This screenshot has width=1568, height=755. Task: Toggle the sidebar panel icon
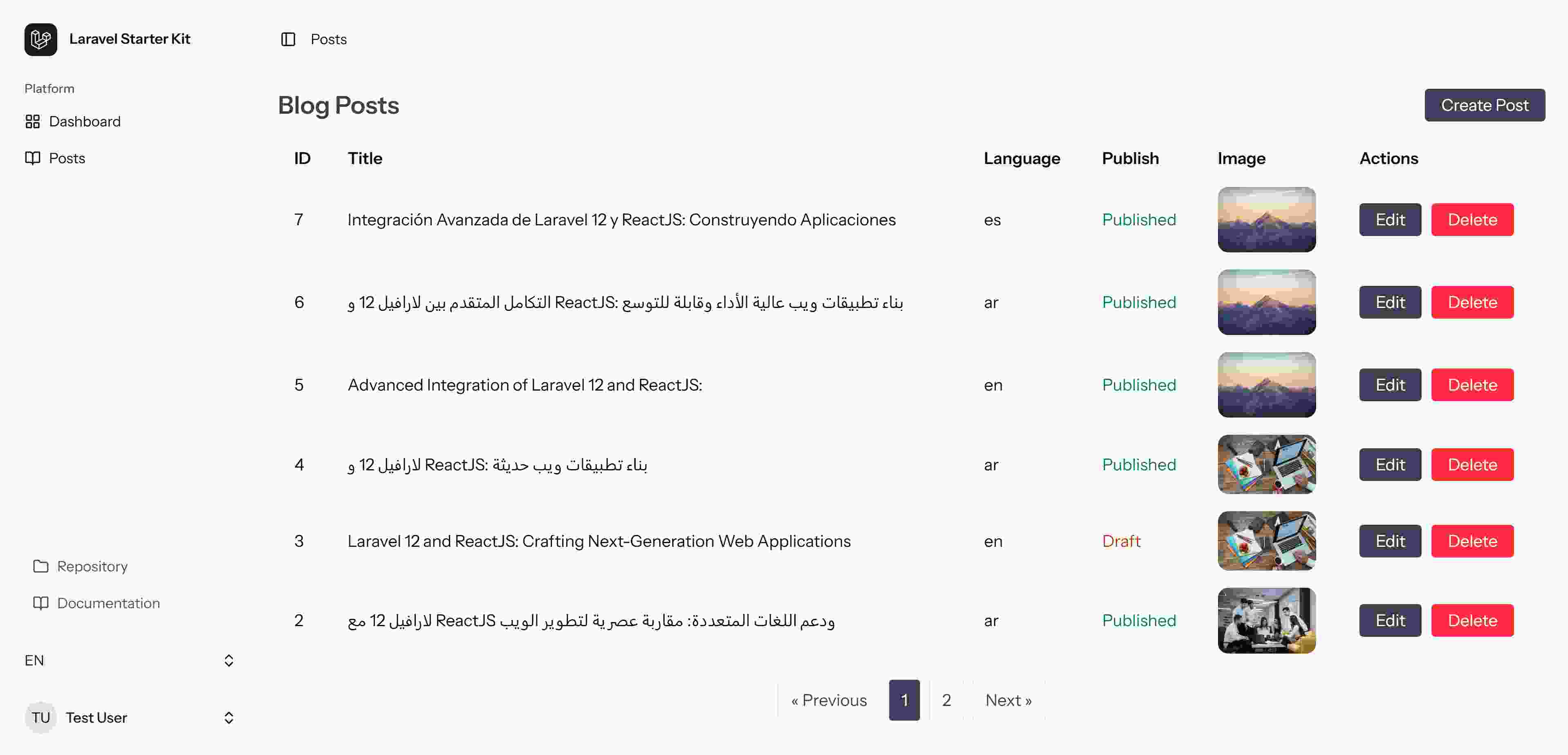click(x=288, y=40)
